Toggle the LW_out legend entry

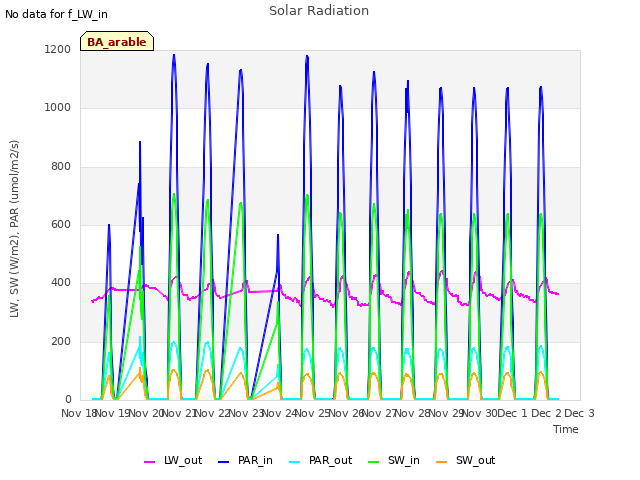click(173, 460)
